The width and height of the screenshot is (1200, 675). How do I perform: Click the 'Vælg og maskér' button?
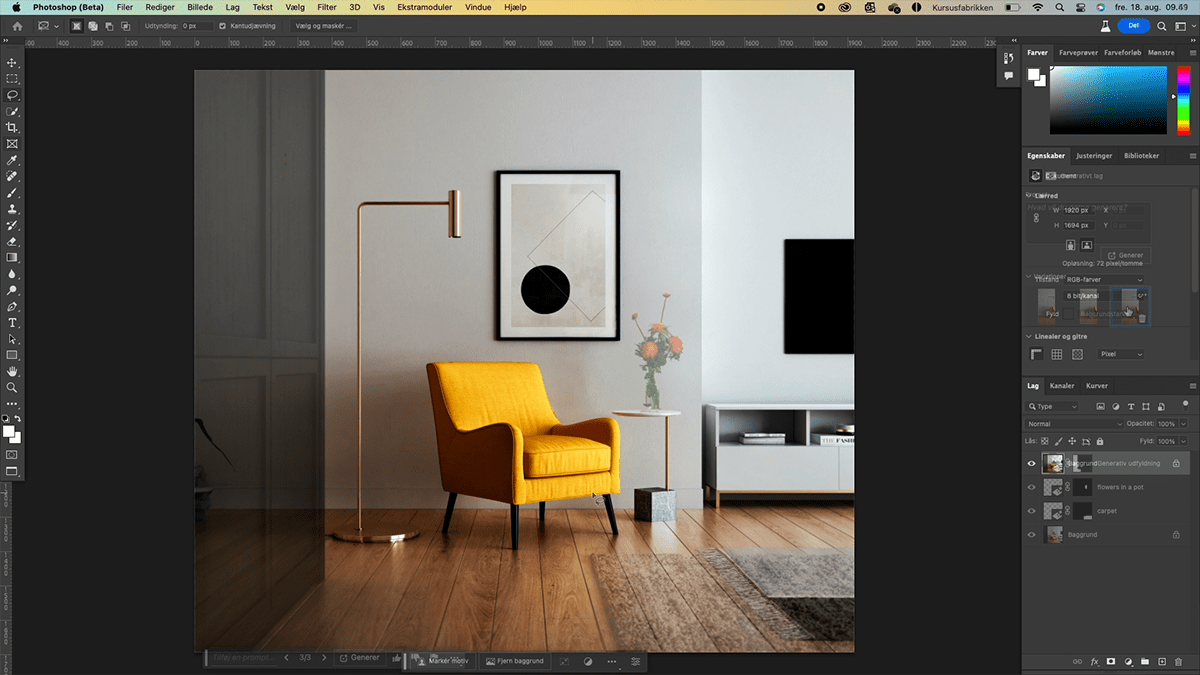pyautogui.click(x=323, y=25)
